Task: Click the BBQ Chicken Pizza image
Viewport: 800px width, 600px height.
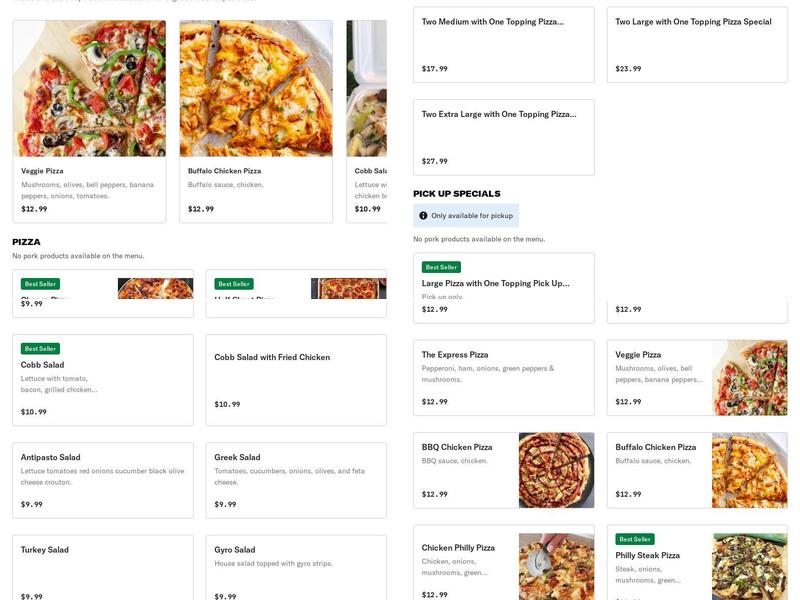Action: [556, 470]
